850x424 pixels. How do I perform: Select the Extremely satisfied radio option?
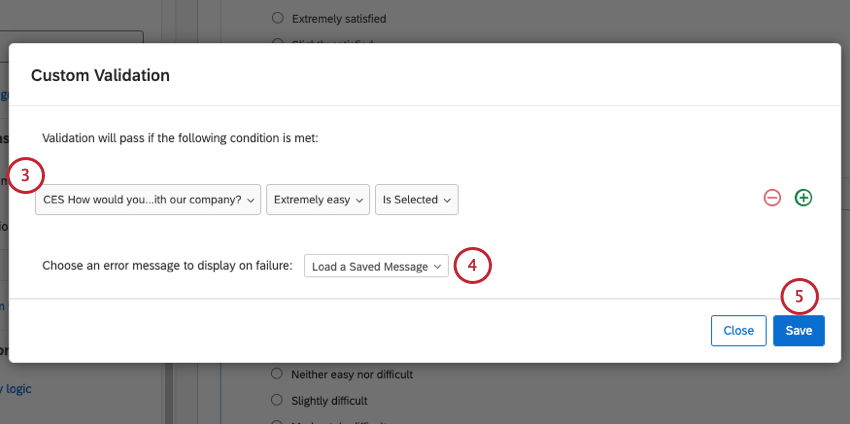point(278,18)
